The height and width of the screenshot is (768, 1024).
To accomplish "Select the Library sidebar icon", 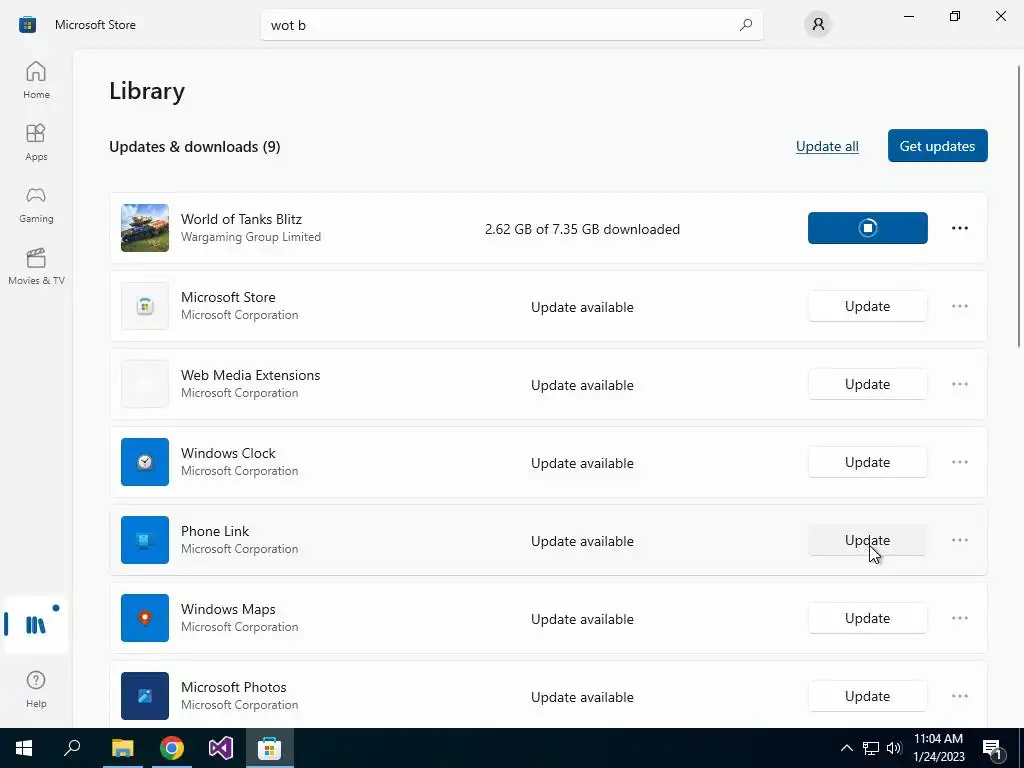I will 36,624.
